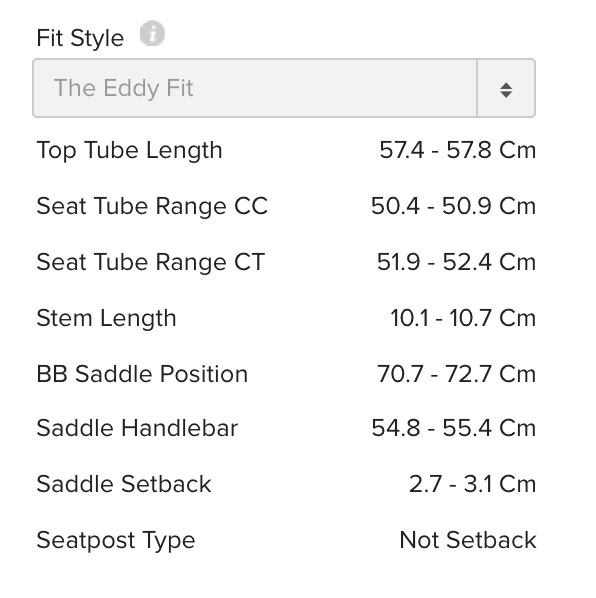Select the 10.1 - 10.7 Cm value

(463, 318)
